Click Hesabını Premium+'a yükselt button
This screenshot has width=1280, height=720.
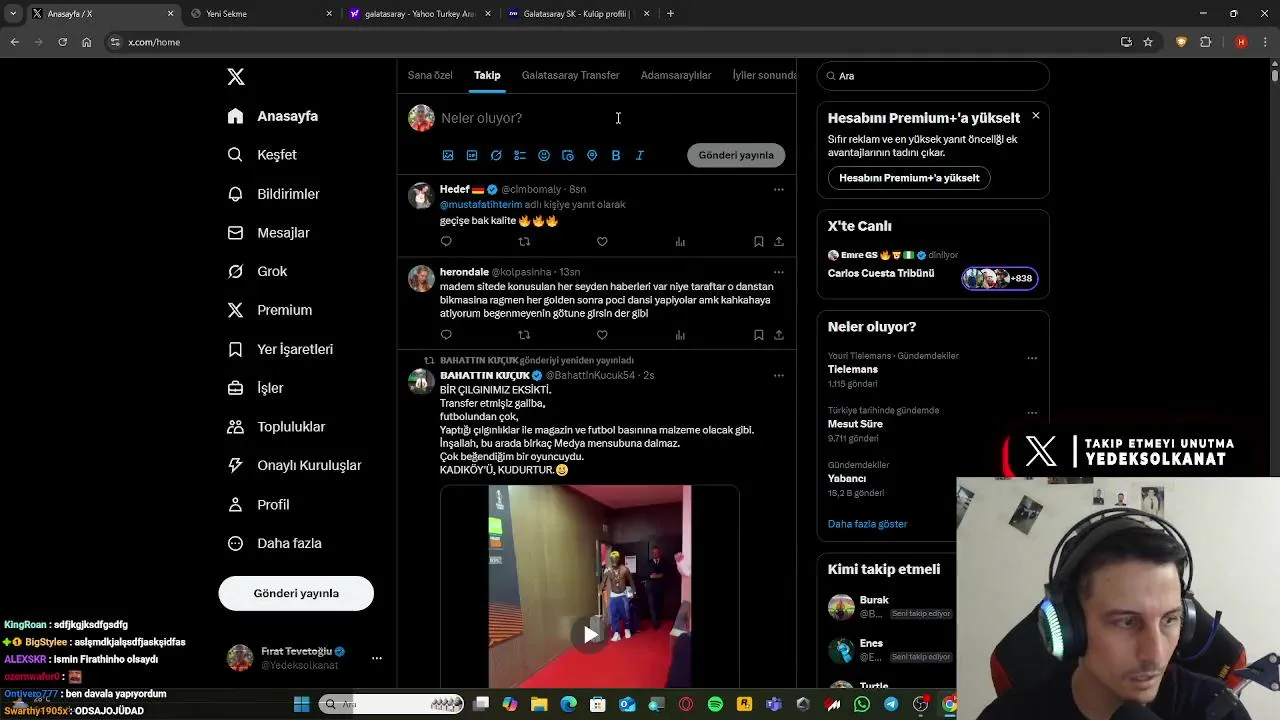pos(909,178)
